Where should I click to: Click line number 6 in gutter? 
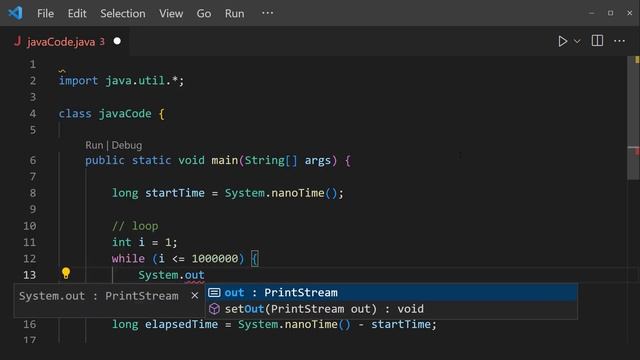point(33,160)
